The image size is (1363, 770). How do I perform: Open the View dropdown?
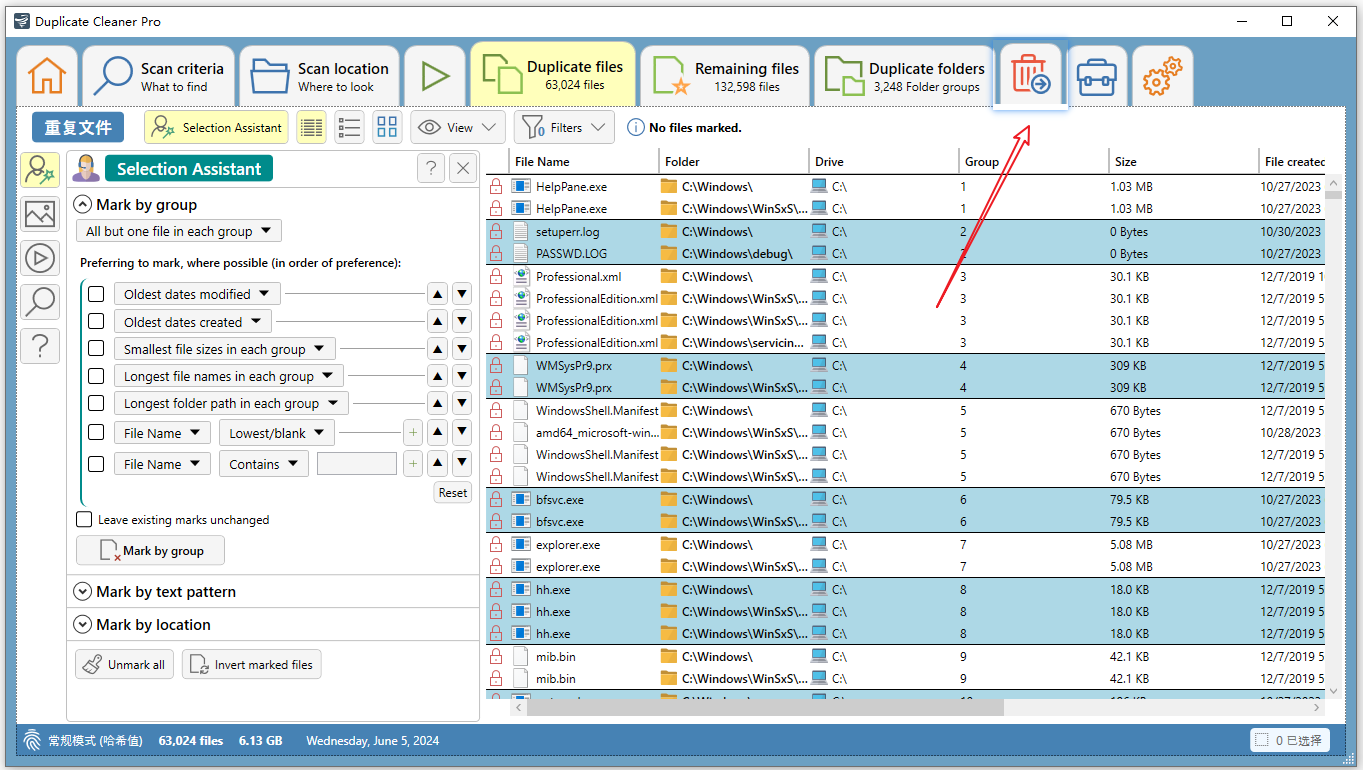[458, 128]
